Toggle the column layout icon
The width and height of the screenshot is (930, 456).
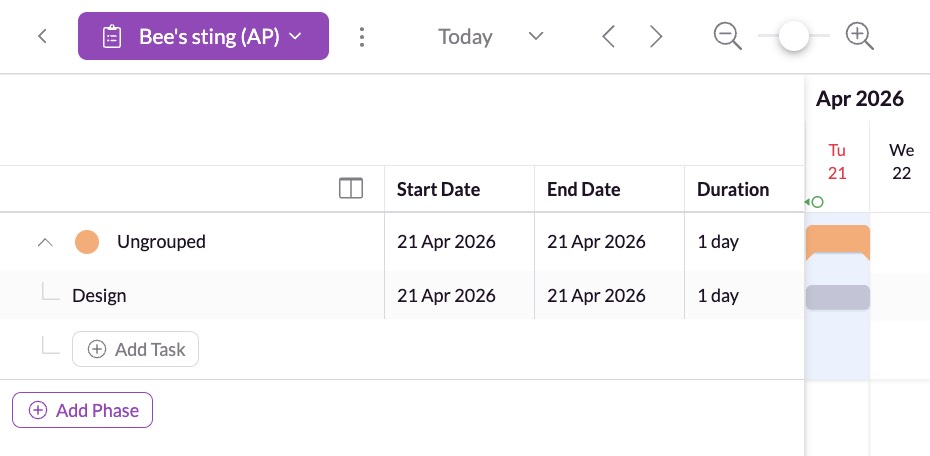click(351, 189)
